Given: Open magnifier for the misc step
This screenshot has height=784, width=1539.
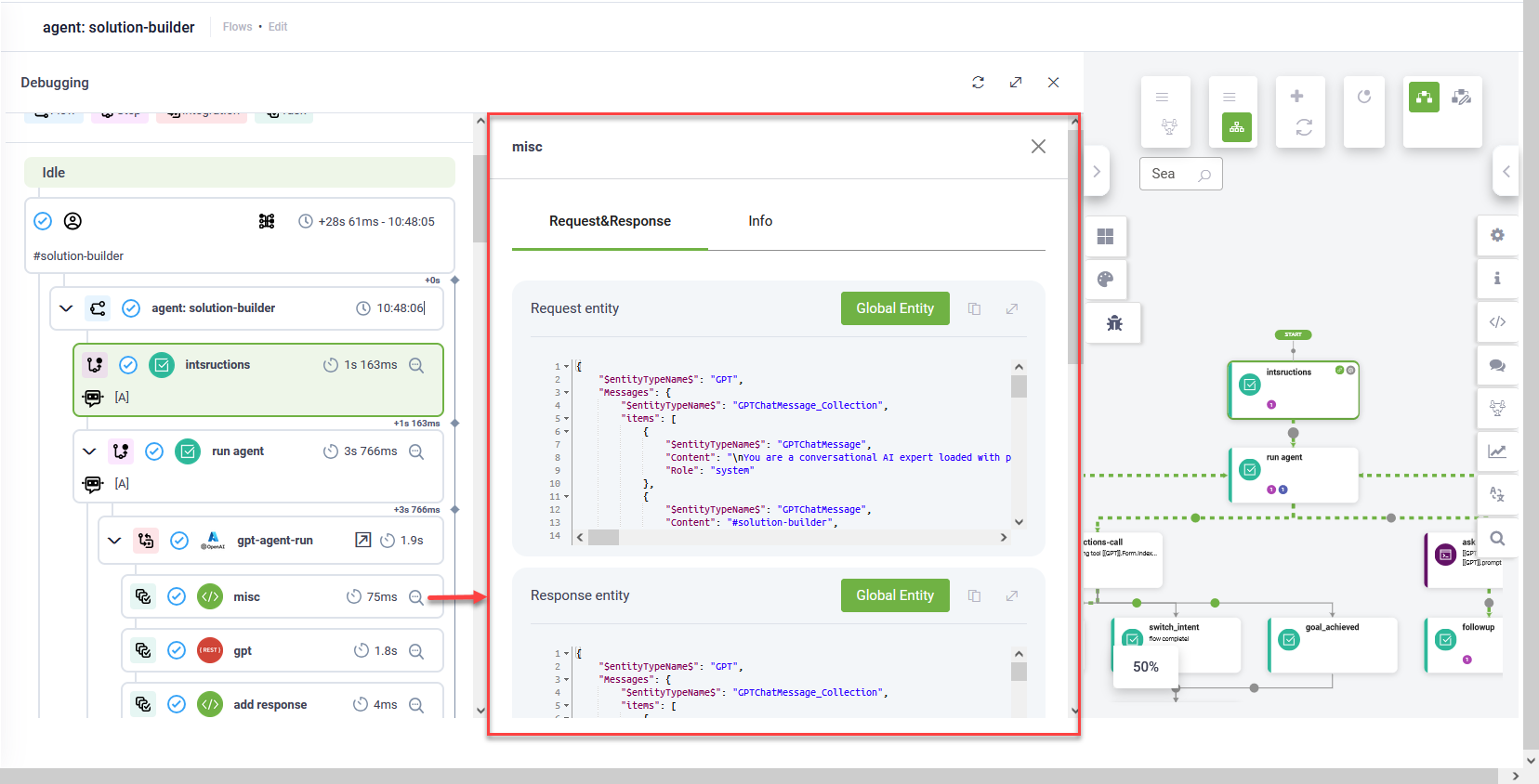Looking at the screenshot, I should 416,597.
